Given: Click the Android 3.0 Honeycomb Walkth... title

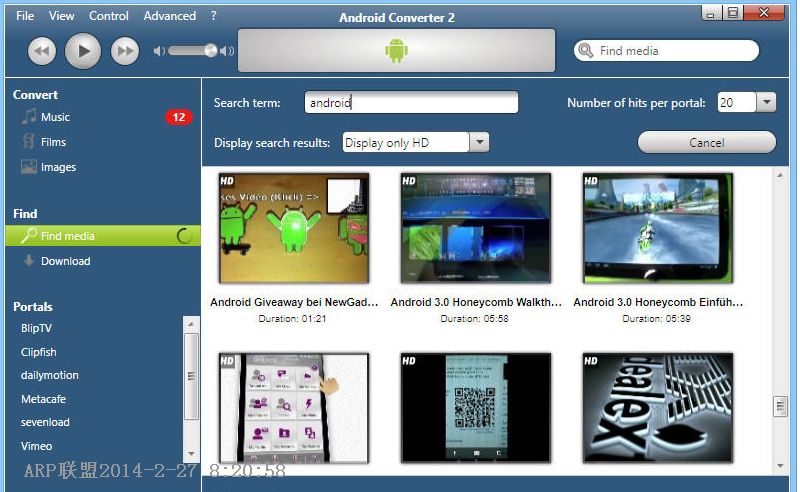Looking at the screenshot, I should (x=476, y=302).
